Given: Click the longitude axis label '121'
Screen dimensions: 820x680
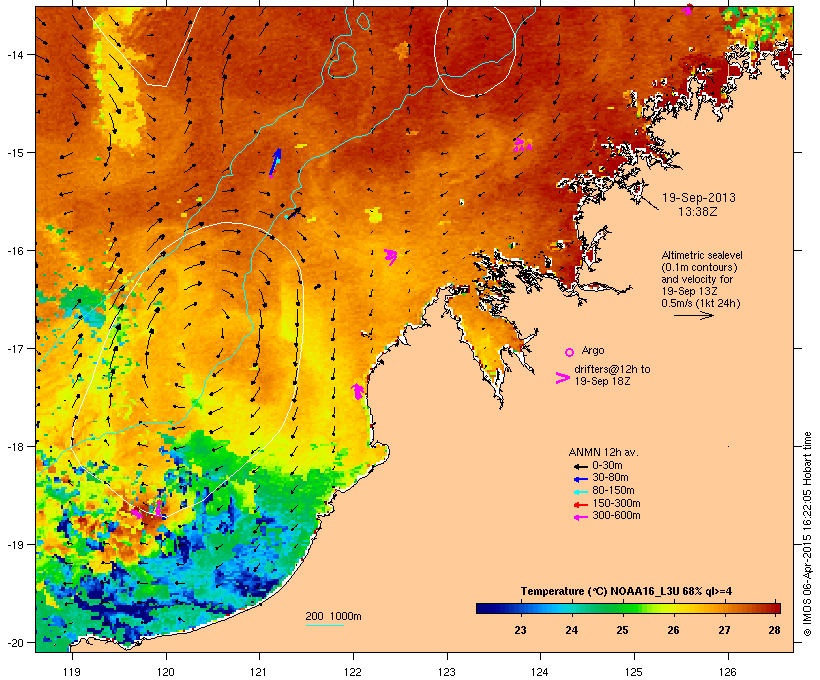Looking at the screenshot, I should click(259, 672).
